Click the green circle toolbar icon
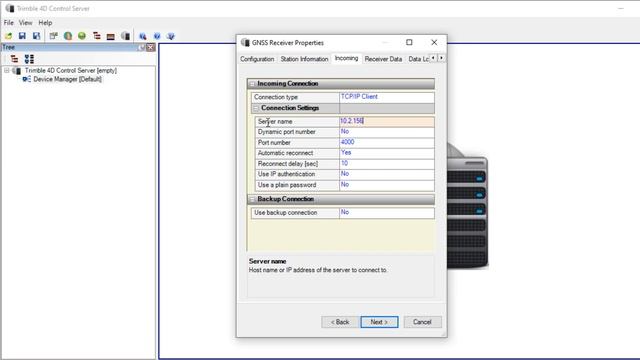640x360 pixels. pyautogui.click(x=82, y=36)
